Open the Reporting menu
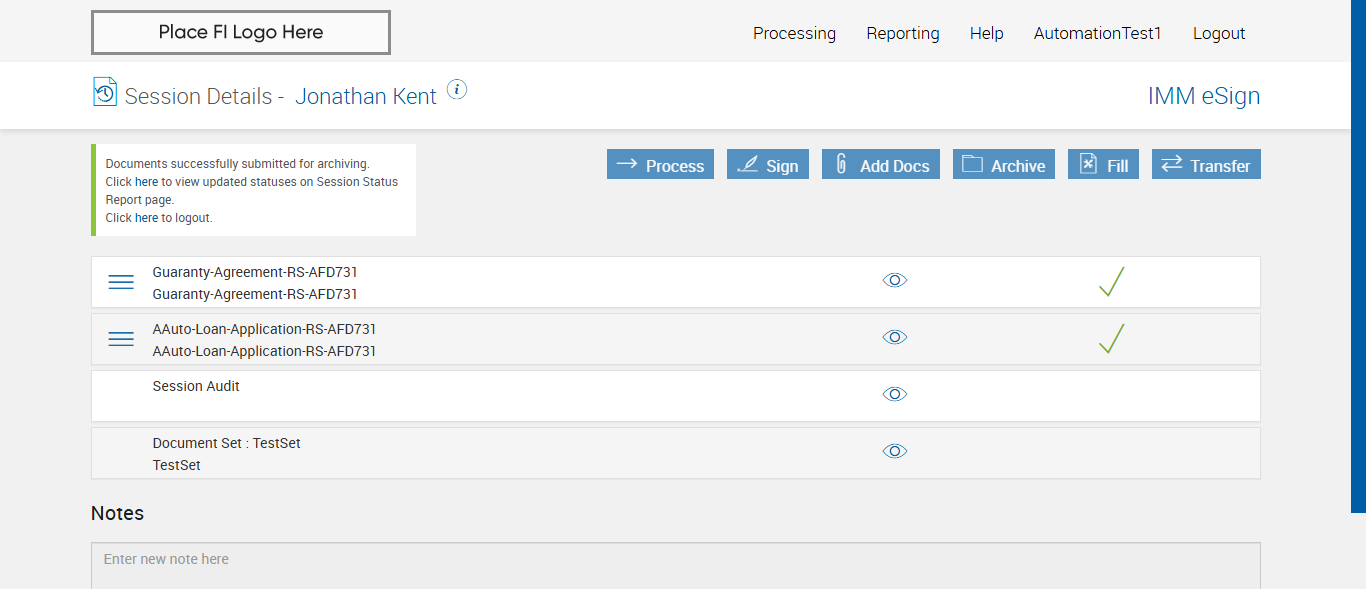Viewport: 1366px width, 589px height. pos(903,34)
